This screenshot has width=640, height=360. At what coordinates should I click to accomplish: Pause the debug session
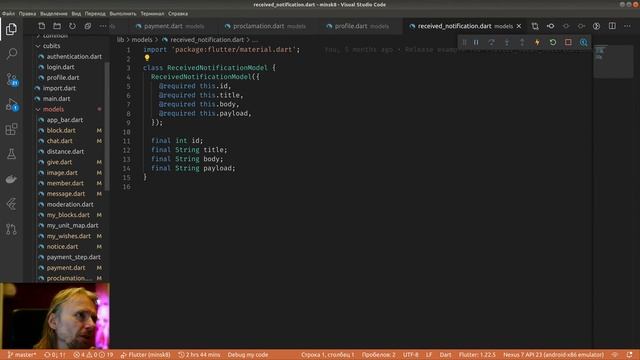click(476, 42)
